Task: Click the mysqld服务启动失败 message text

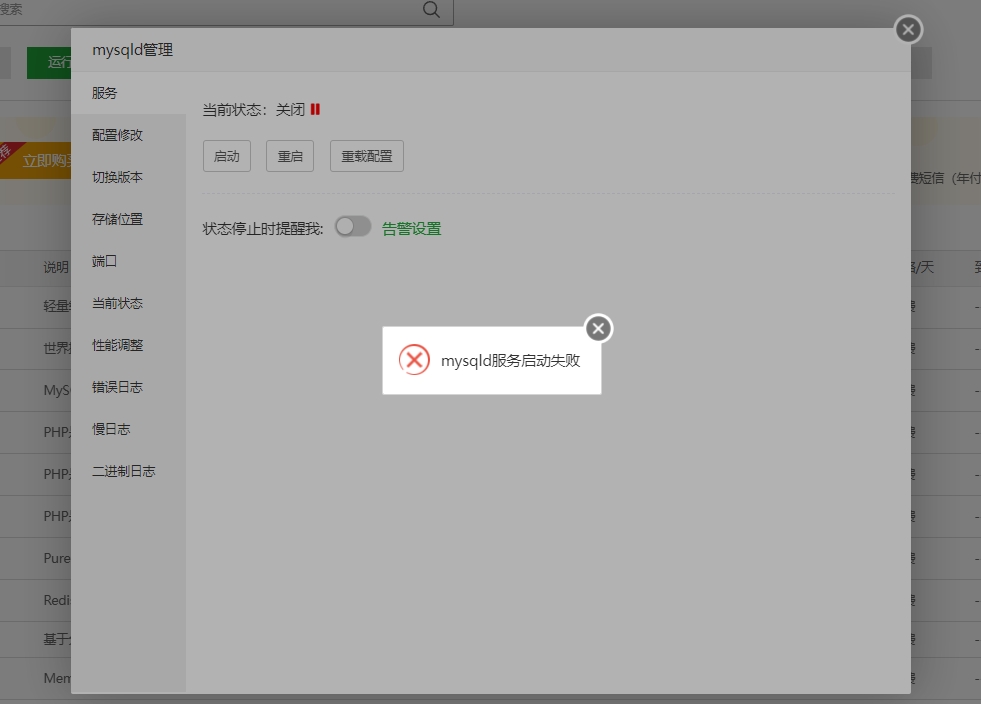Action: (x=511, y=360)
